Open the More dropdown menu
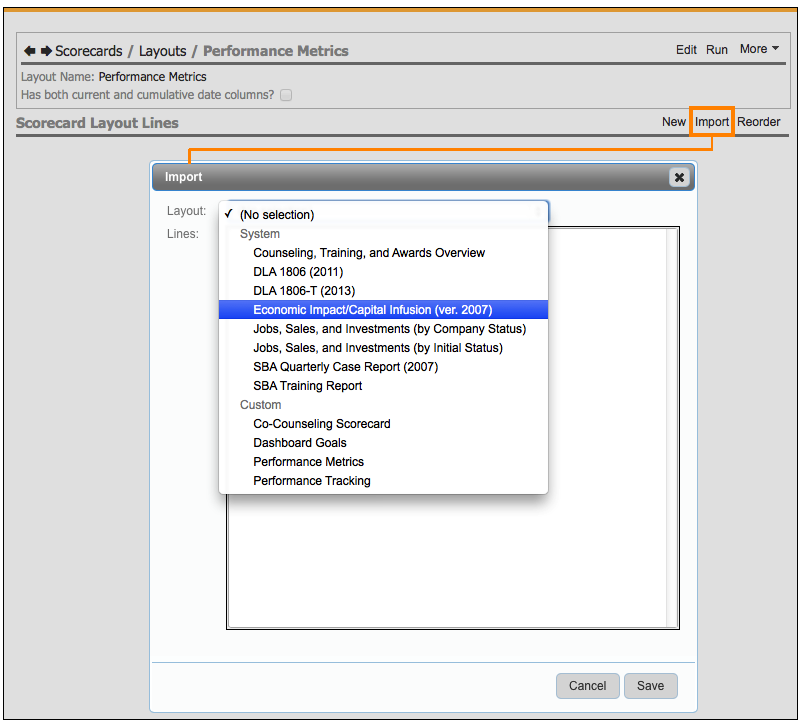 coord(758,49)
